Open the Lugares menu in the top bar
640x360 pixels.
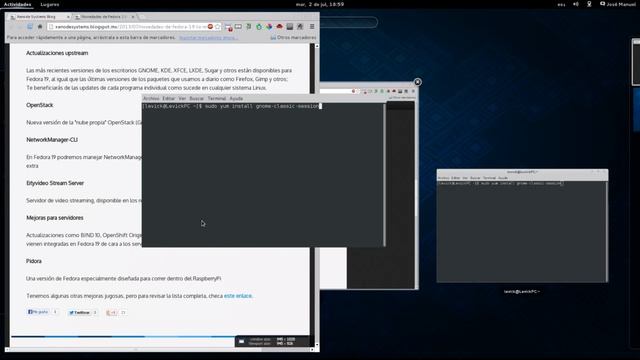tap(50, 4)
